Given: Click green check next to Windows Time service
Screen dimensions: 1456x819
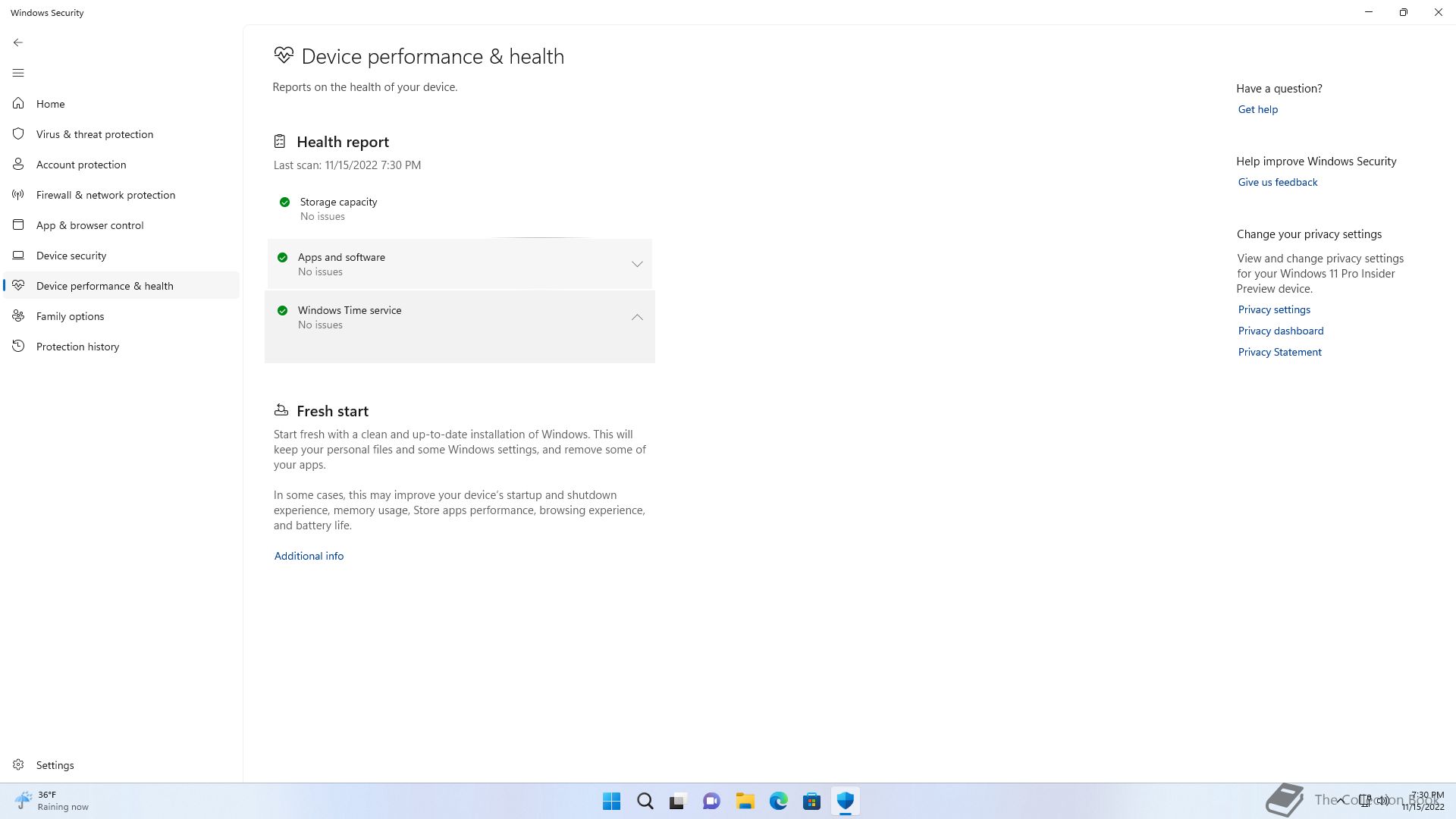Looking at the screenshot, I should tap(282, 310).
